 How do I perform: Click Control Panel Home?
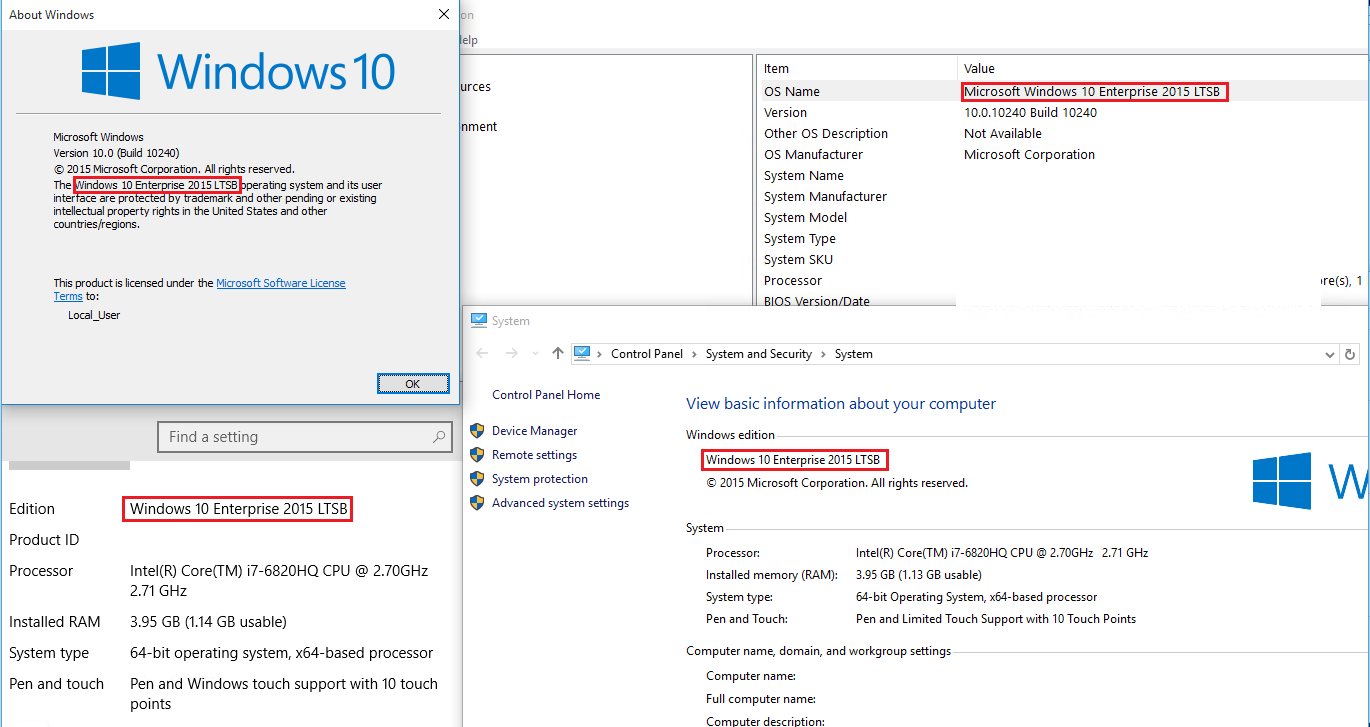coord(546,394)
